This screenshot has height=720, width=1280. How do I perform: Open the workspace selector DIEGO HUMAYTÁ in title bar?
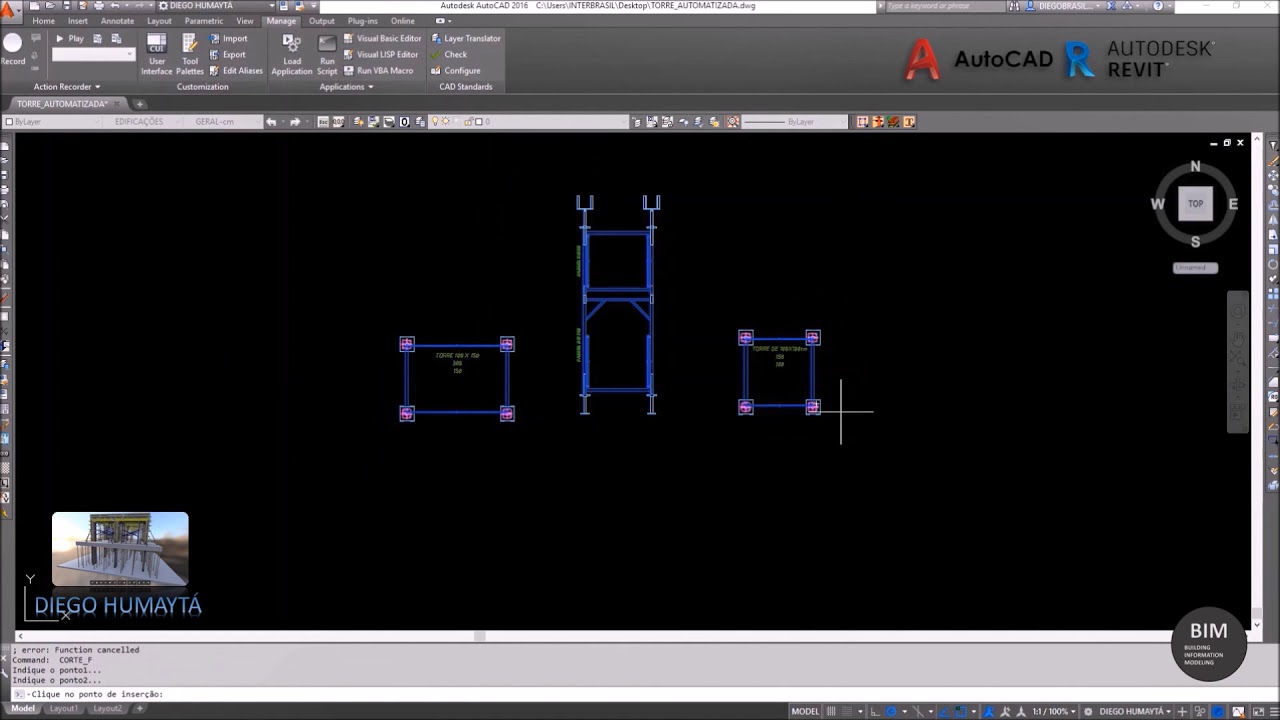pos(216,6)
